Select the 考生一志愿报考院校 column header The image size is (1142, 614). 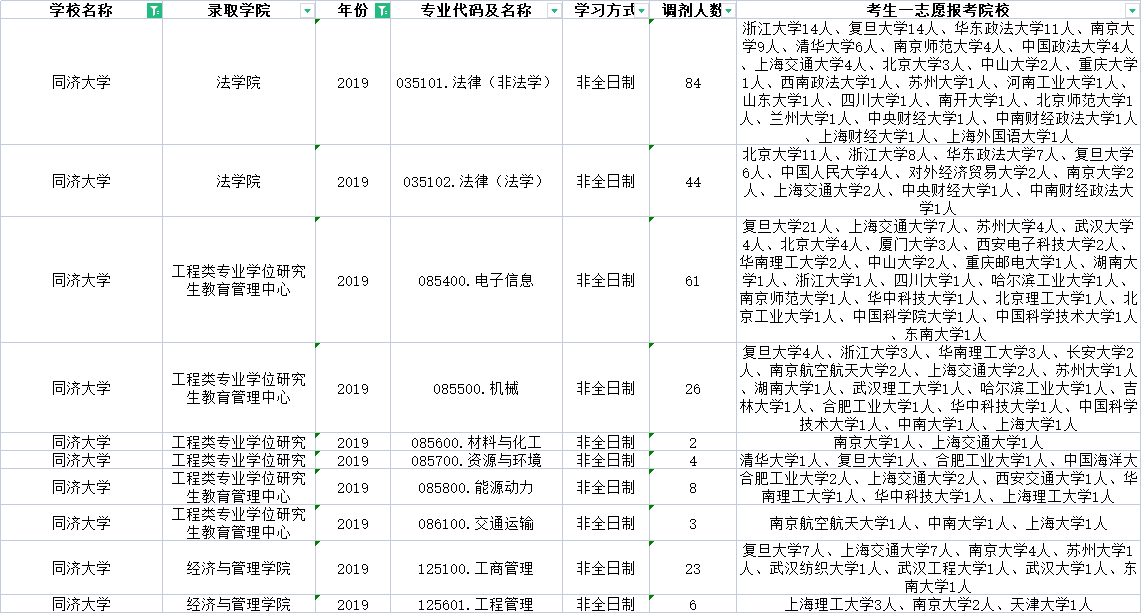point(938,11)
